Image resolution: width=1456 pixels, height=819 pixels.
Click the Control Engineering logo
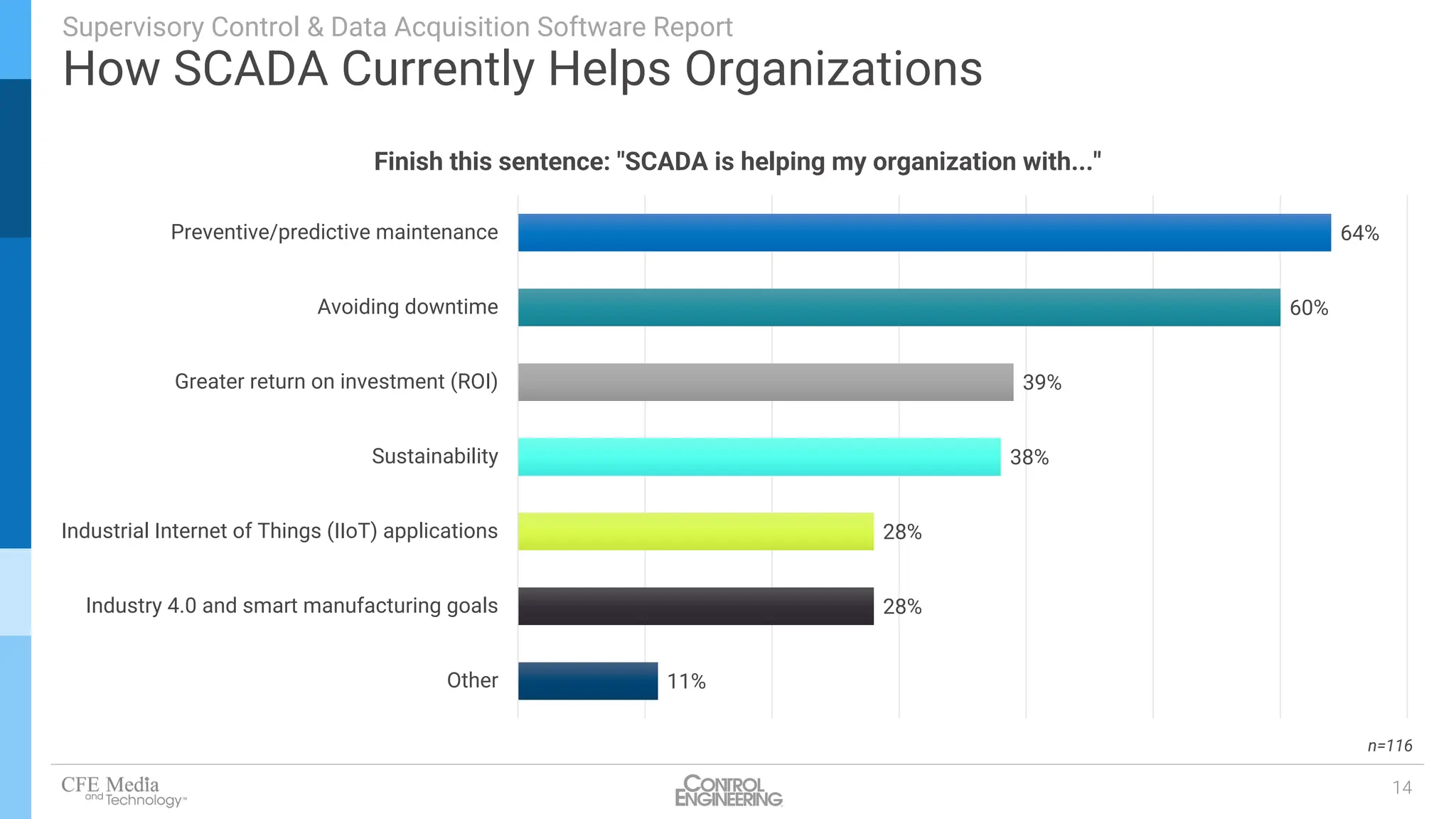click(728, 791)
